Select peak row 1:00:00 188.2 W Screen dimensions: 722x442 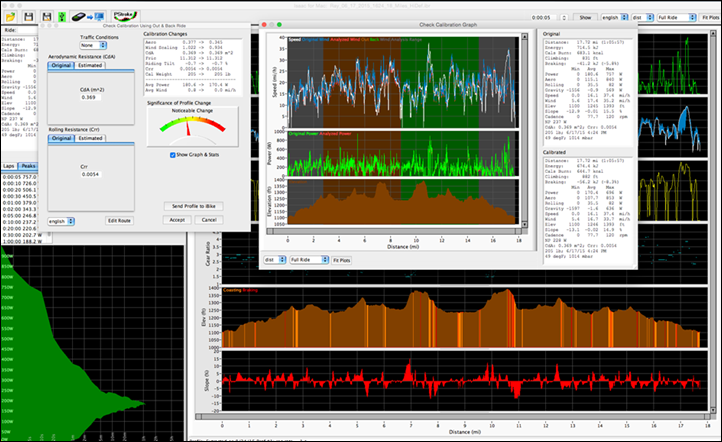pyautogui.click(x=23, y=241)
